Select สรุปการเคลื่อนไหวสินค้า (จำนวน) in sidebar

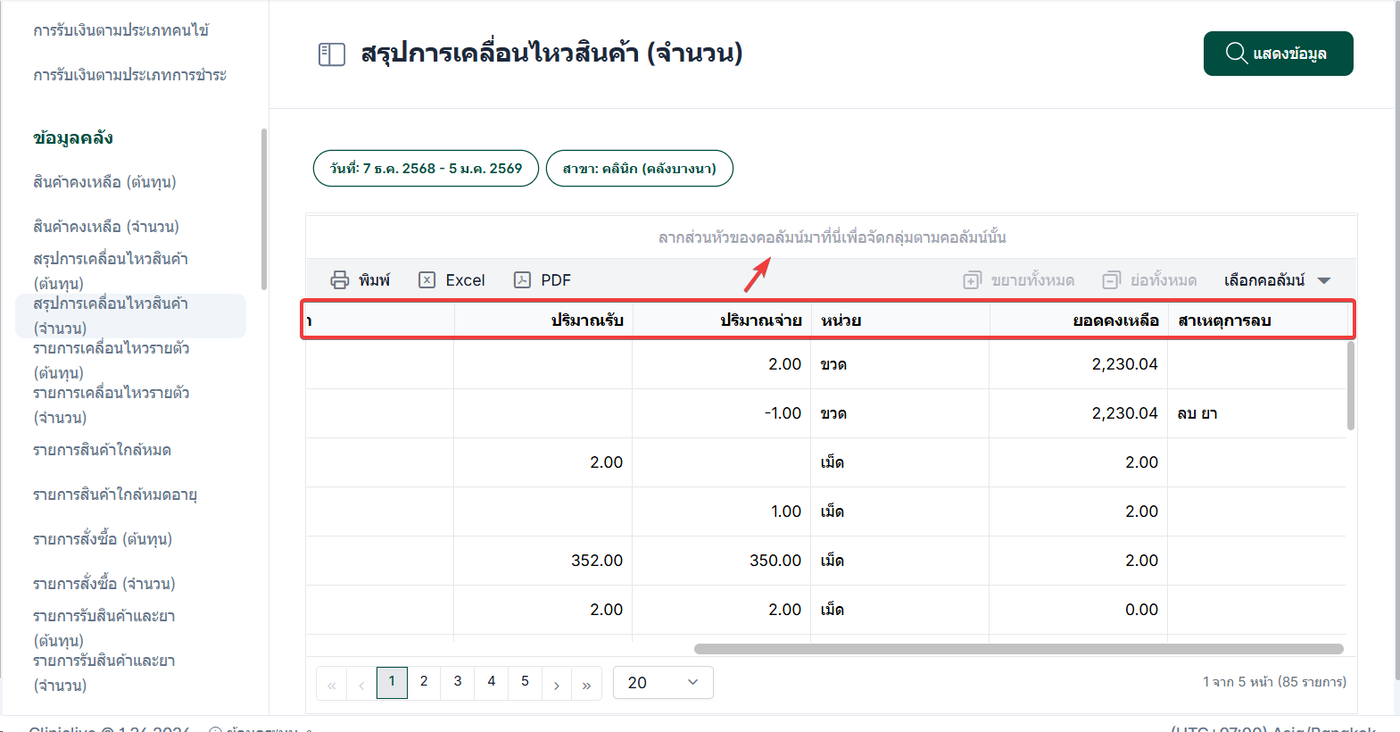tap(131, 316)
